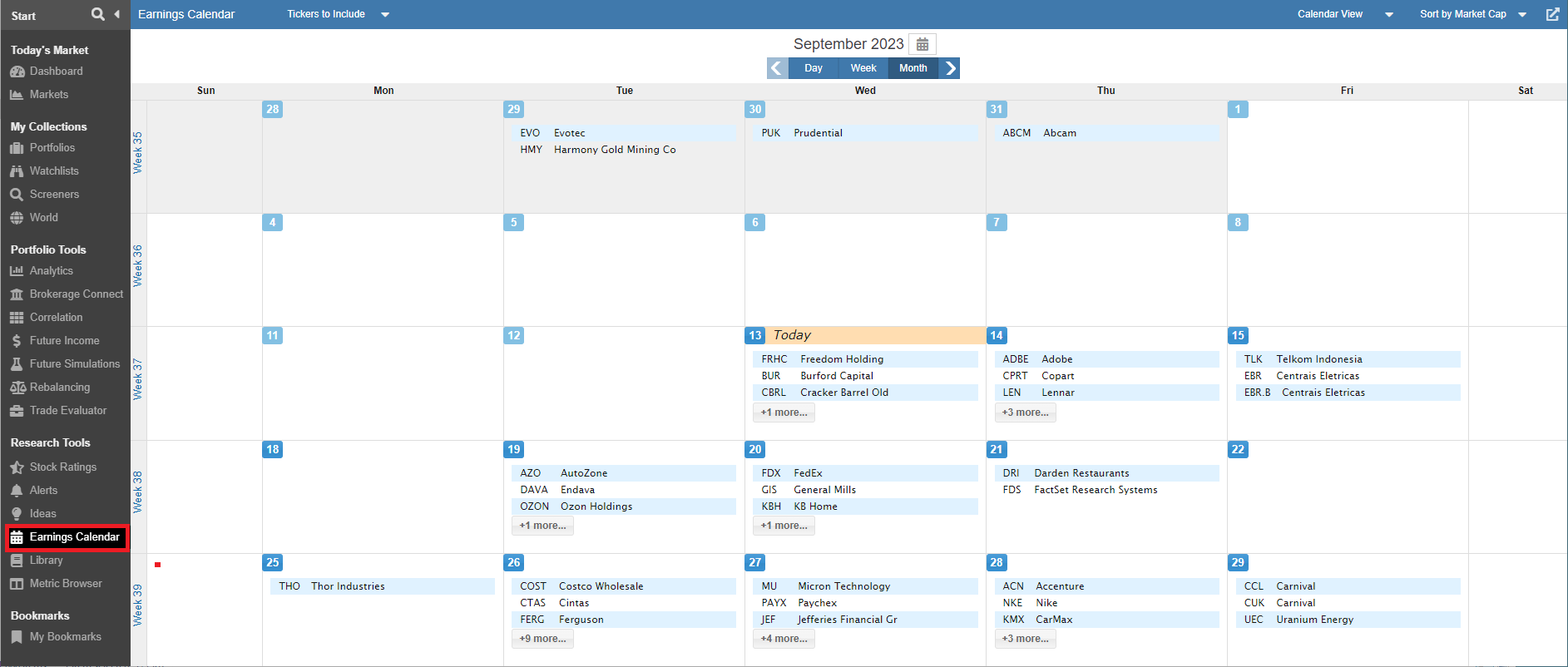Open the calendar date picker icon
Image resolution: width=1568 pixels, height=667 pixels.
922,44
